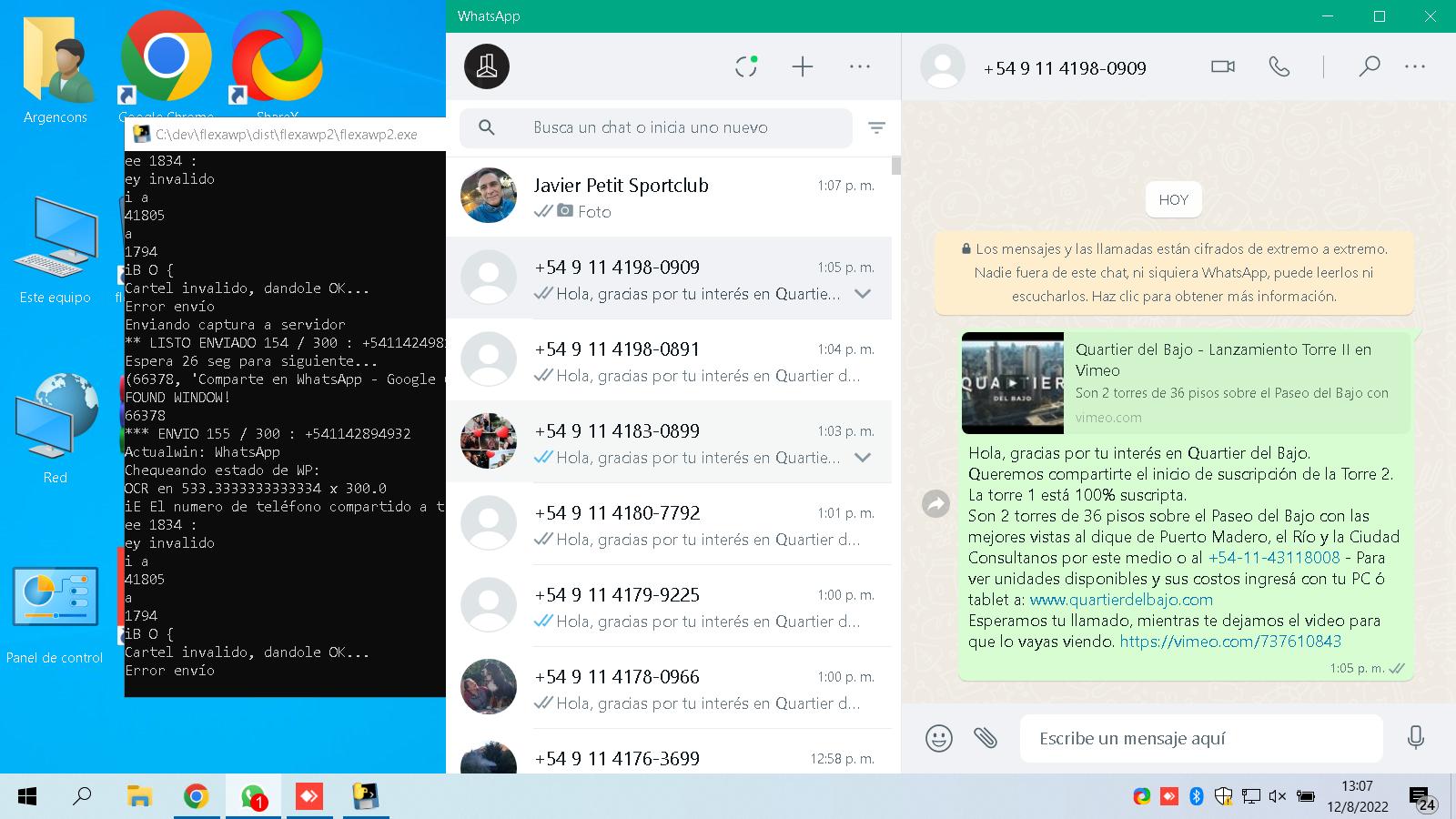
Task: Expand chat options chevron for +54 9 11 4198-0909
Action: tap(863, 294)
